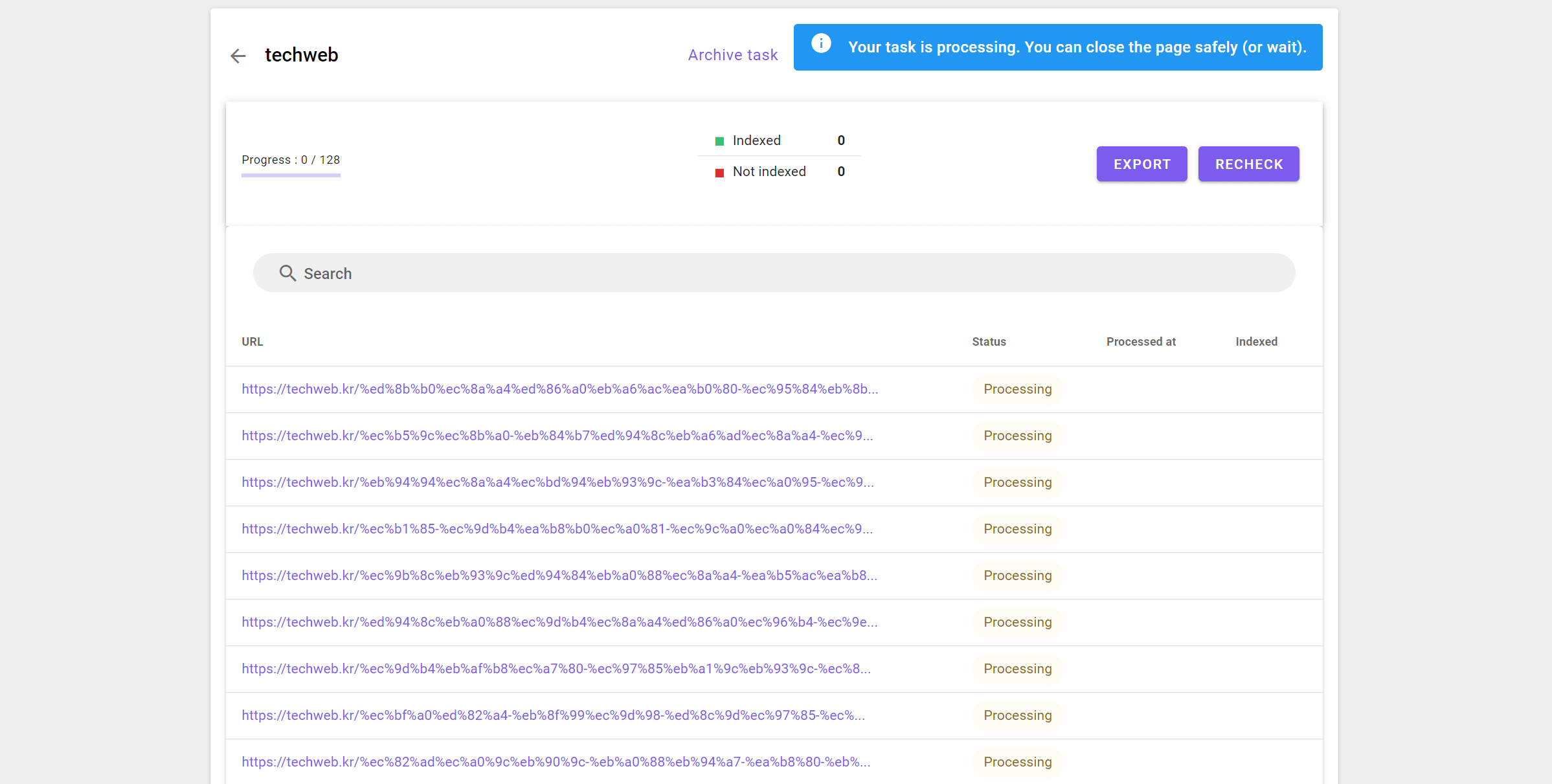Open the URL starting with %eb%94%94%ec%8a%a4
1552x784 pixels.
557,482
